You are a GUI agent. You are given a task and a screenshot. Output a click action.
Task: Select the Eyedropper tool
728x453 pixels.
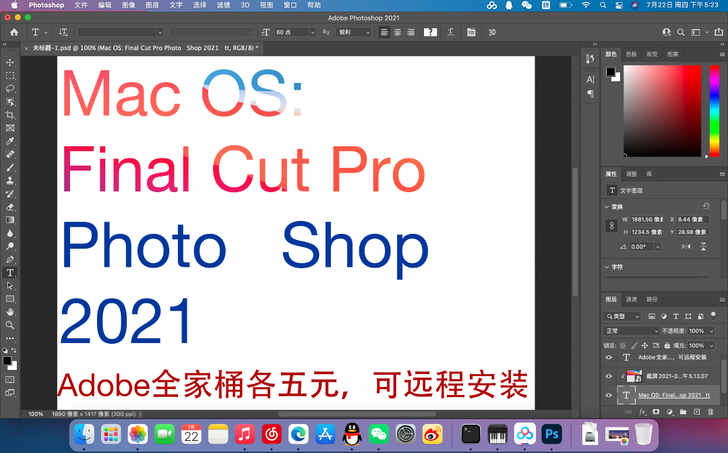pyautogui.click(x=10, y=141)
